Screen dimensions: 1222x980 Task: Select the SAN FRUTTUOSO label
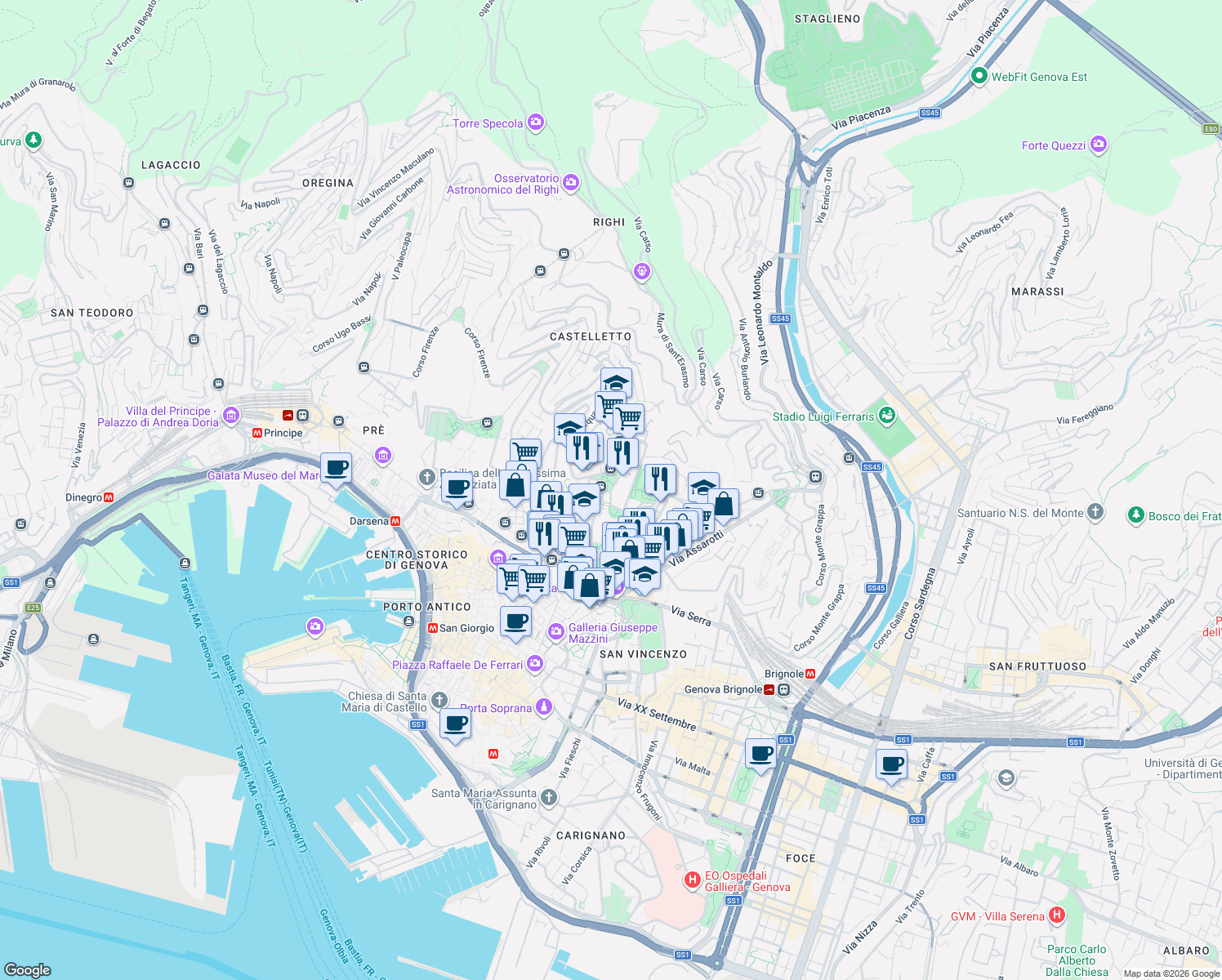tap(1037, 666)
